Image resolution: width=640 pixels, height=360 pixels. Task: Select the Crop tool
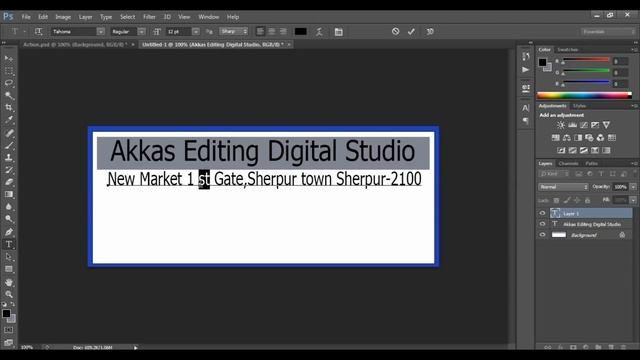coord(9,108)
